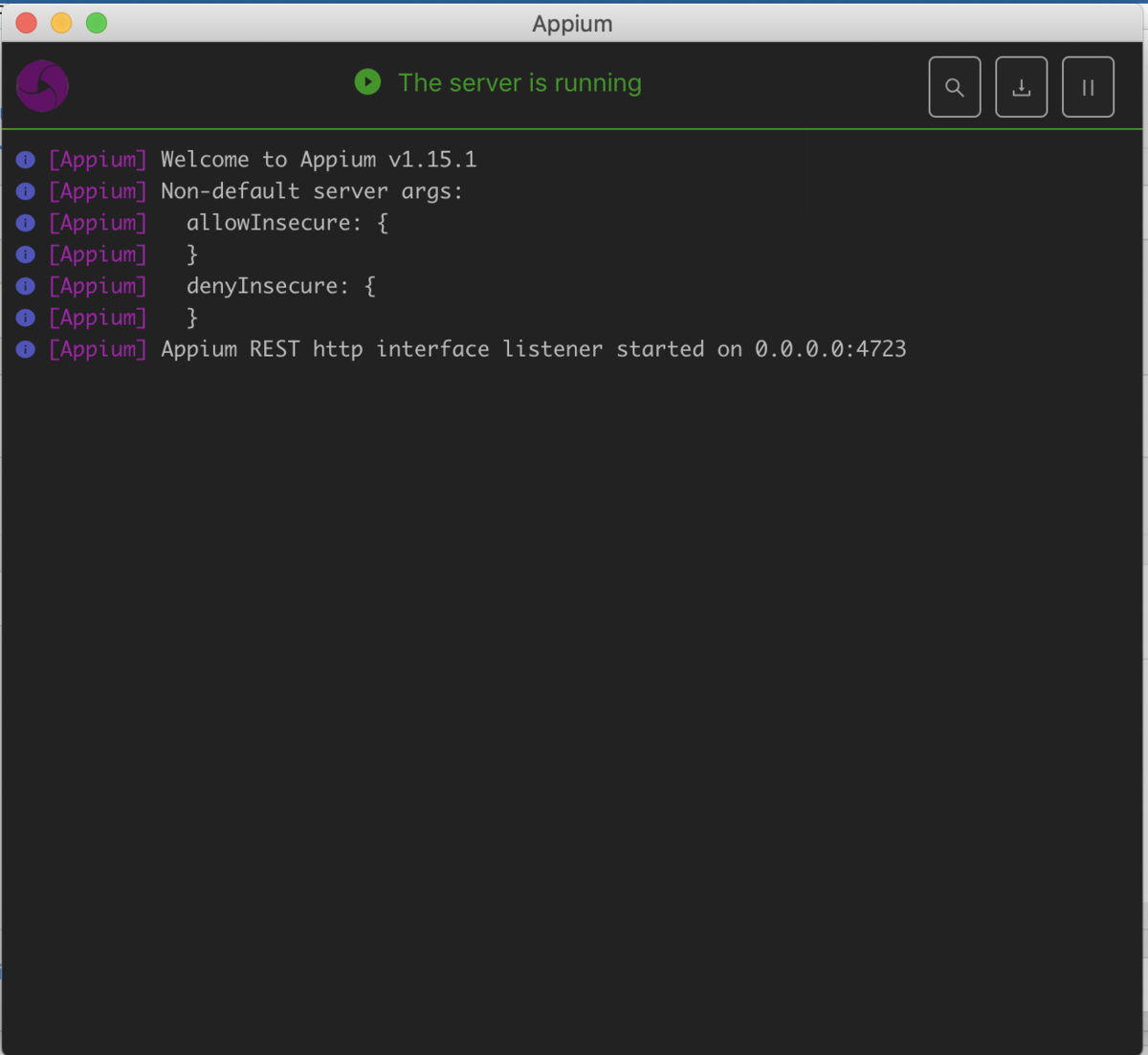This screenshot has height=1055, width=1148.
Task: Maximize the Appium window with green button
Action: tap(97, 23)
